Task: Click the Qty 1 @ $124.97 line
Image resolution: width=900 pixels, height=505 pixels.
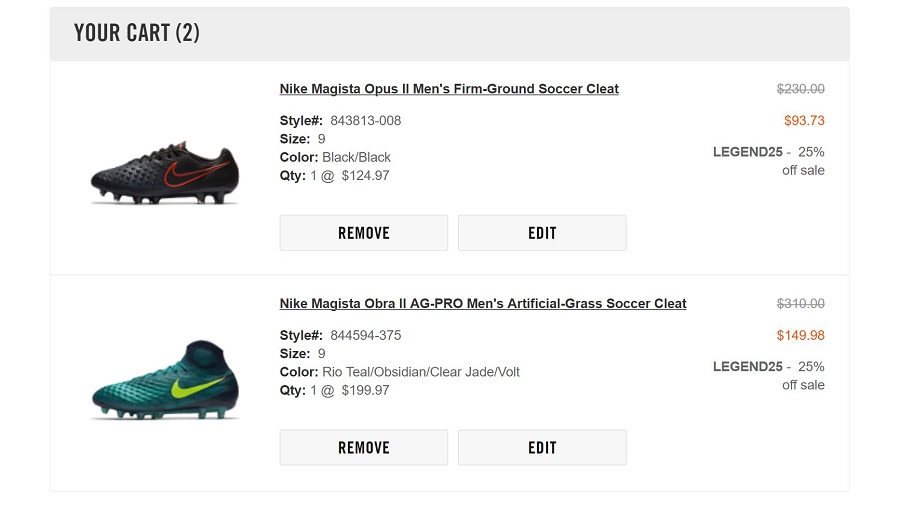Action: click(335, 176)
